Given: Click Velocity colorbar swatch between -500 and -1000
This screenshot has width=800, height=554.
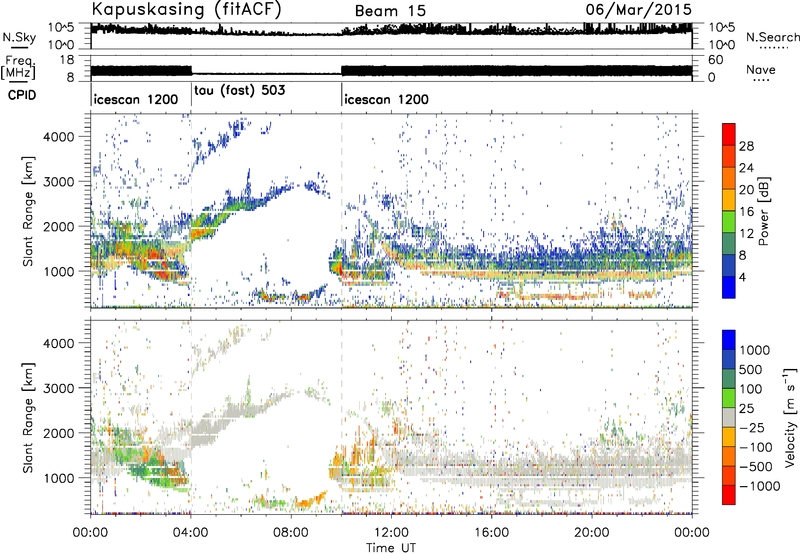Looking at the screenshot, I should click(729, 475).
